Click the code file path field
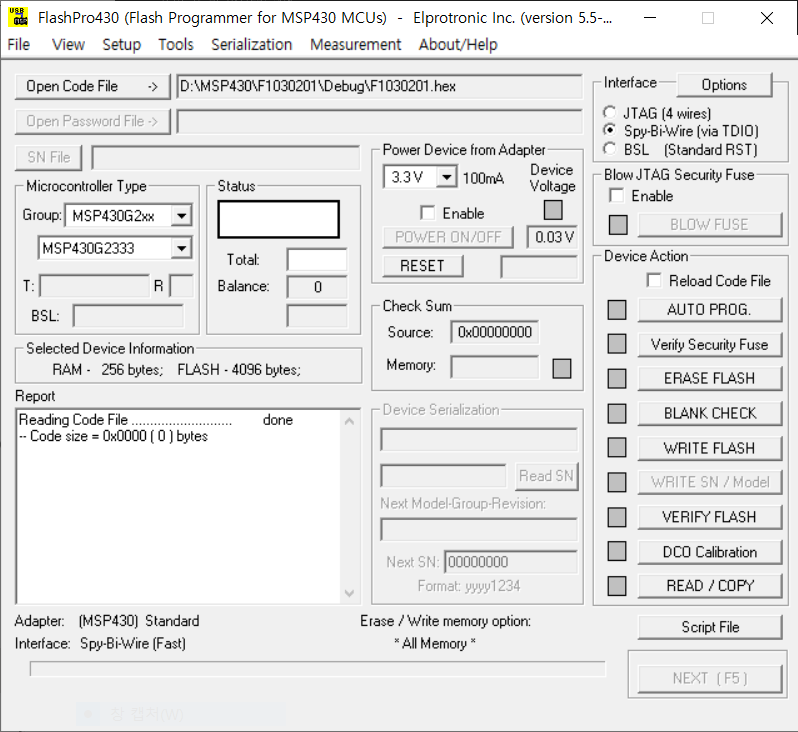Screen dimensions: 798x732 pyautogui.click(x=379, y=87)
